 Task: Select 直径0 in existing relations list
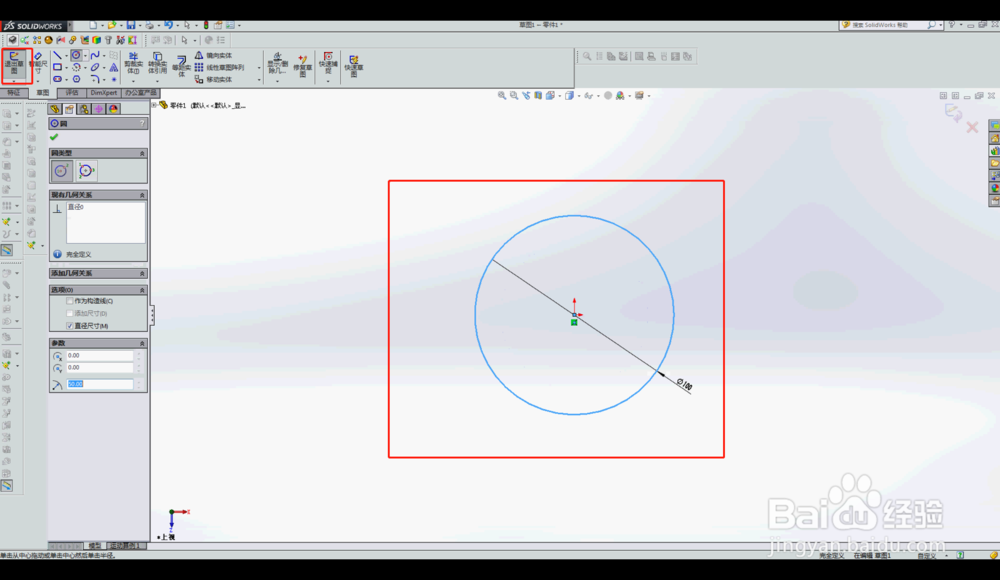click(76, 207)
